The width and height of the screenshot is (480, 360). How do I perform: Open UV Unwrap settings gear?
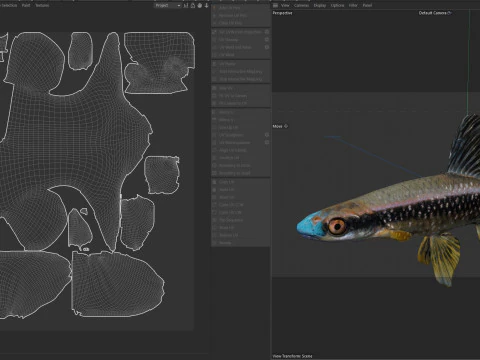coord(267,40)
